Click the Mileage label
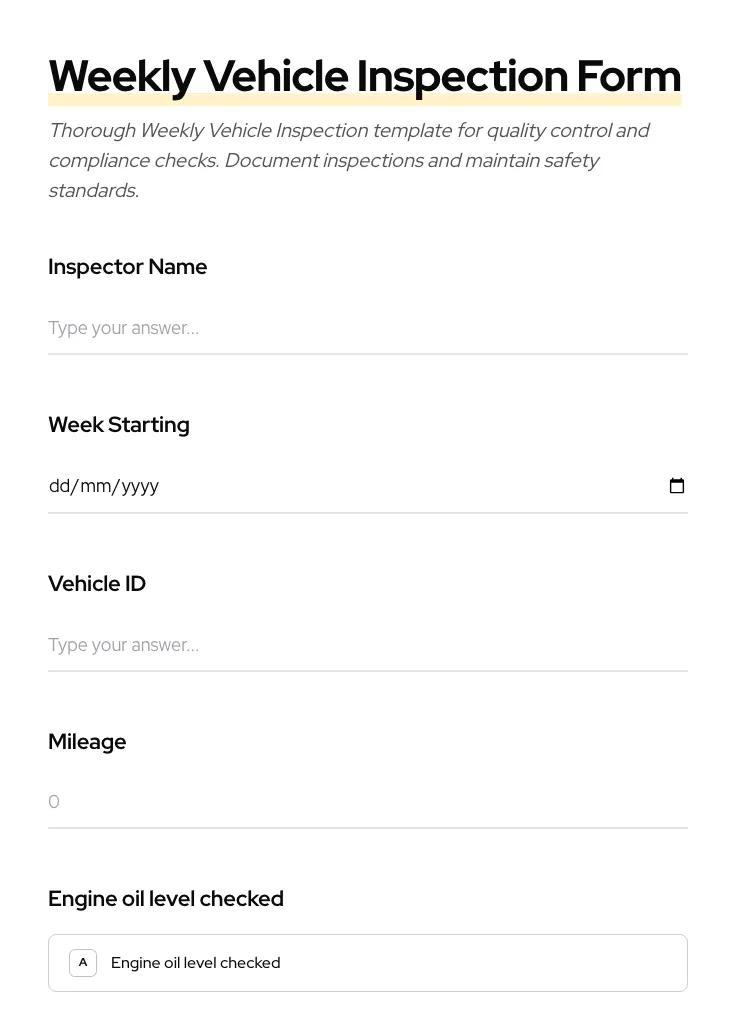 [x=87, y=742]
